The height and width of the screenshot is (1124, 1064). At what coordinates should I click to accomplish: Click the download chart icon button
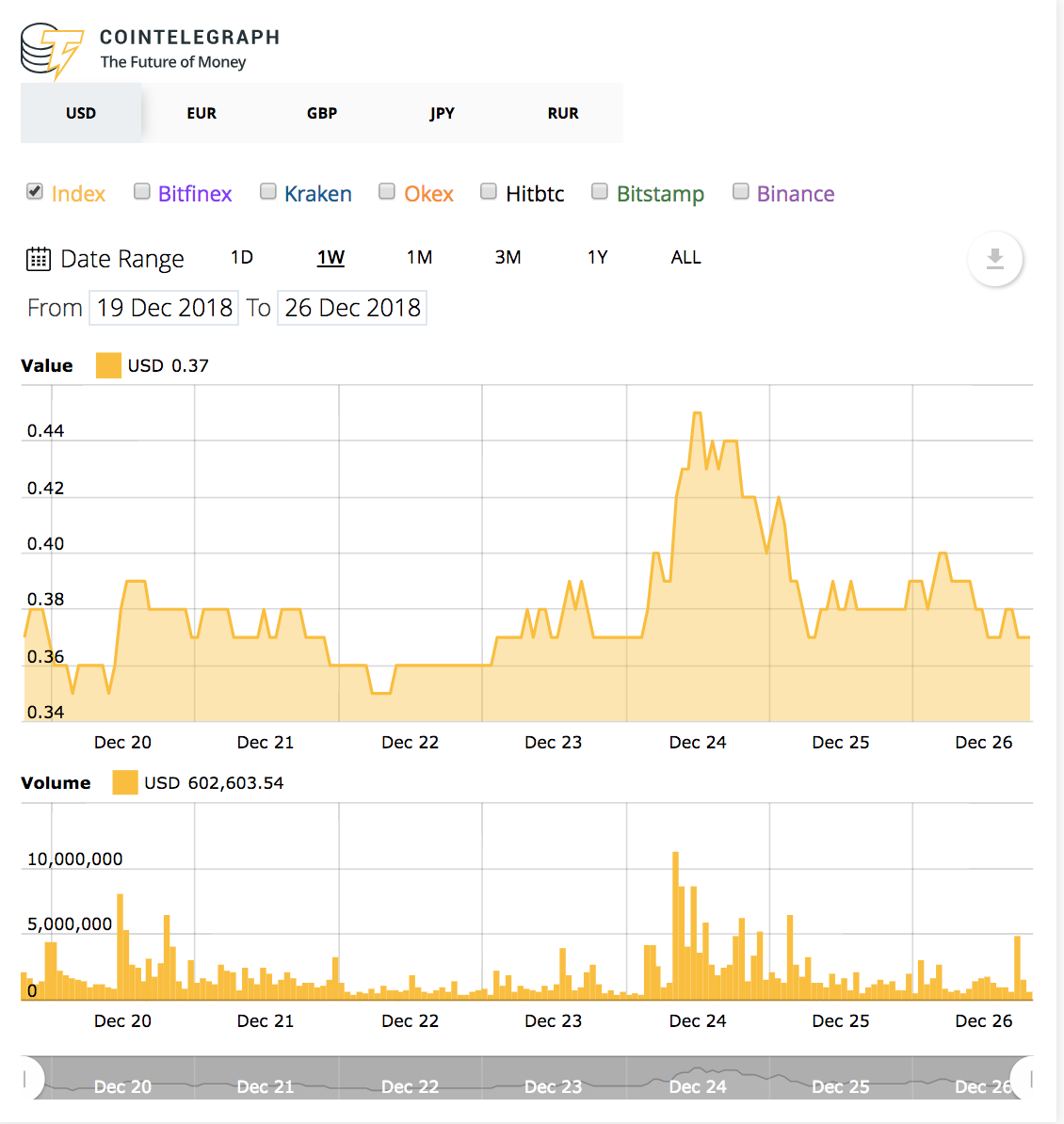coord(994,259)
